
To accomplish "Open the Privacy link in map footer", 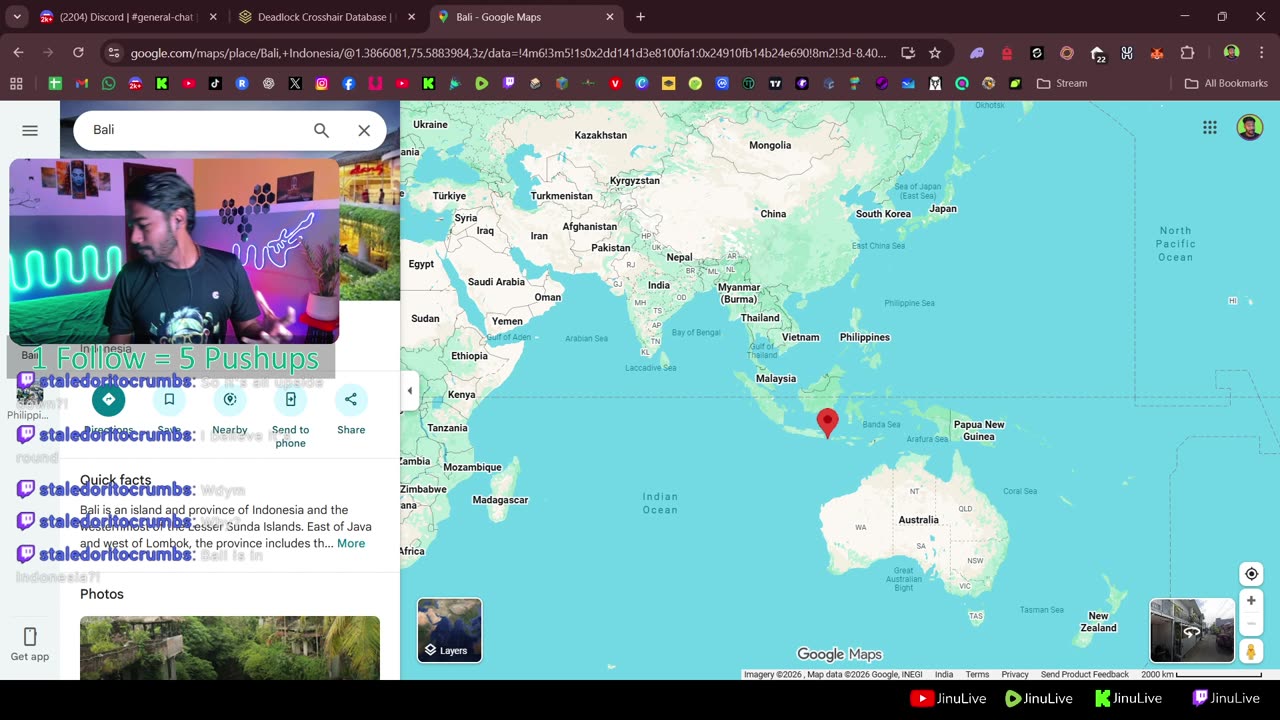I will coord(1015,674).
